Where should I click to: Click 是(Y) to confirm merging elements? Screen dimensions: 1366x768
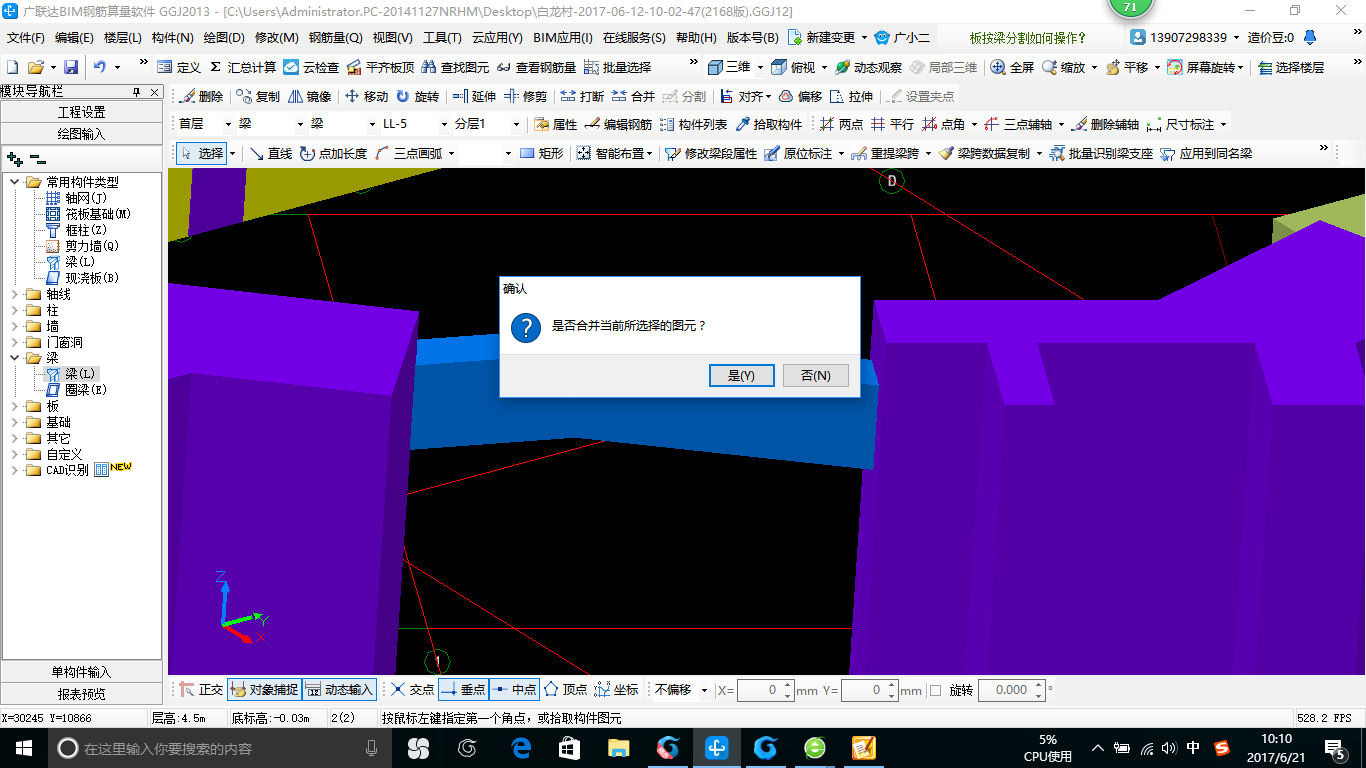[x=741, y=375]
